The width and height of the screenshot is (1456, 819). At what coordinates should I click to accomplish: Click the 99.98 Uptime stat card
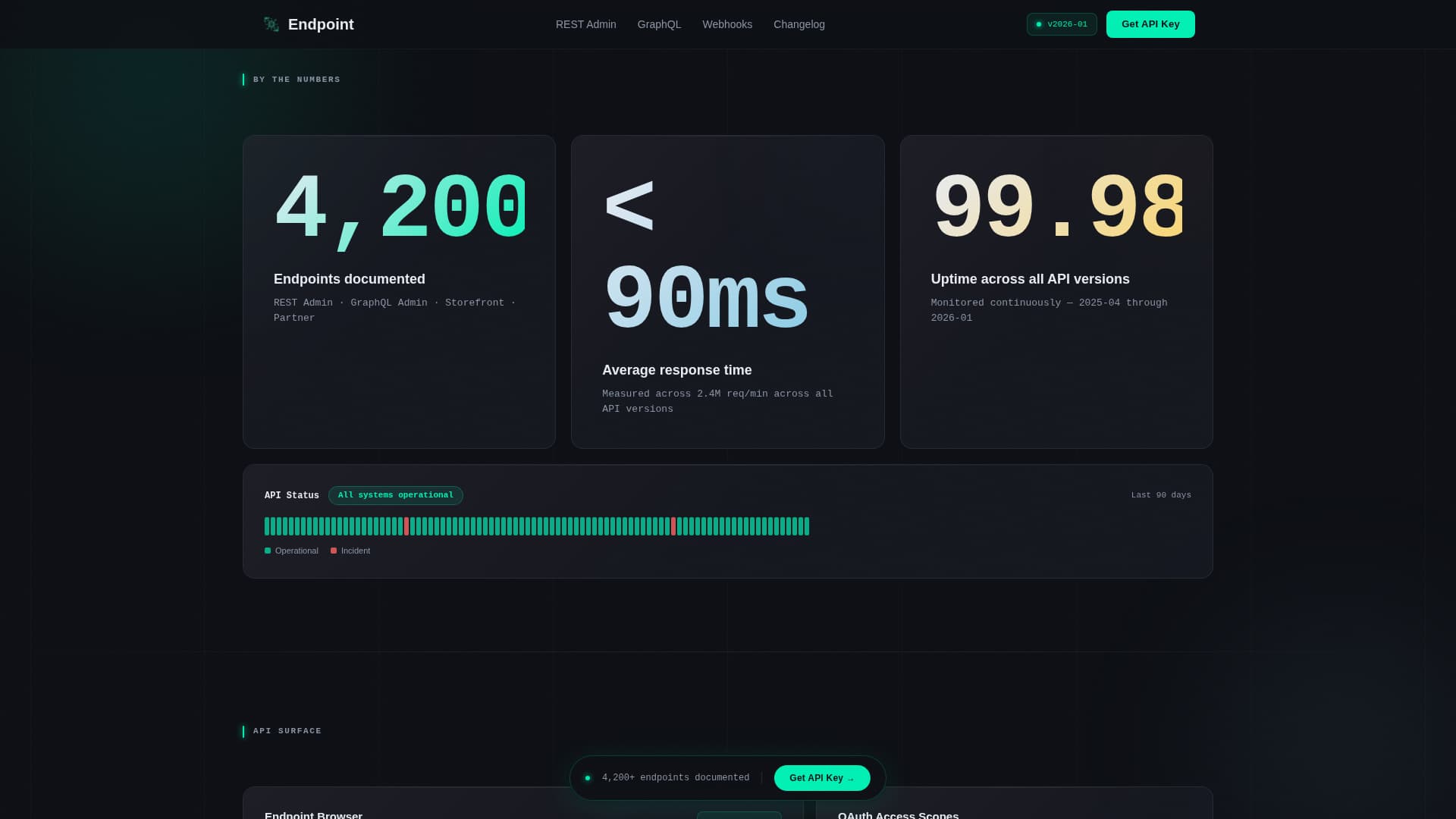(x=1056, y=292)
